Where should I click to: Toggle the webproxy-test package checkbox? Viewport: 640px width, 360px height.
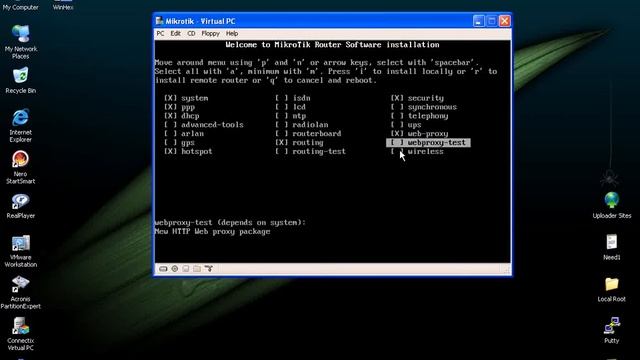(x=397, y=142)
